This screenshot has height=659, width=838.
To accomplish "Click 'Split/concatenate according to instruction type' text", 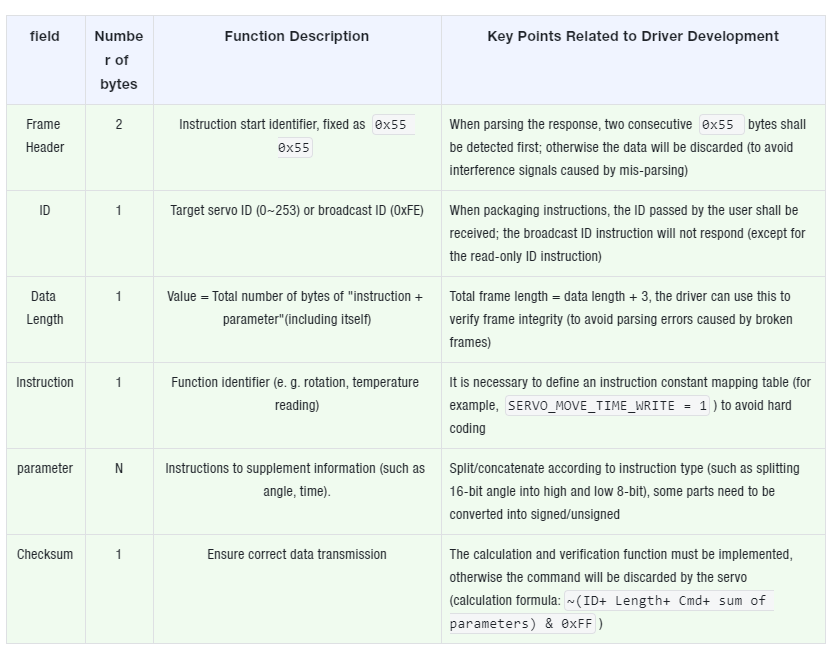I will click(577, 469).
